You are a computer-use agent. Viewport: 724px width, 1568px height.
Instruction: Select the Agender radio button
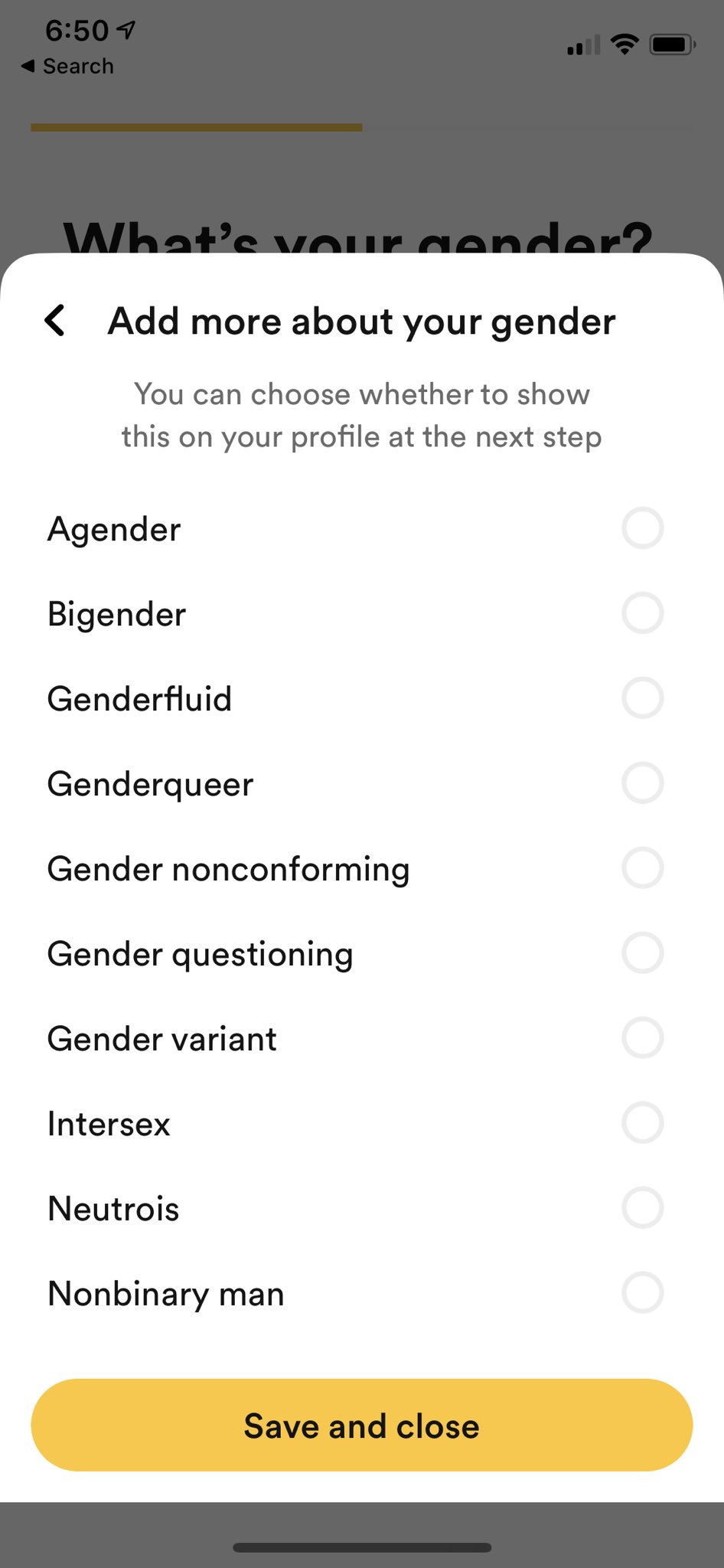642,528
